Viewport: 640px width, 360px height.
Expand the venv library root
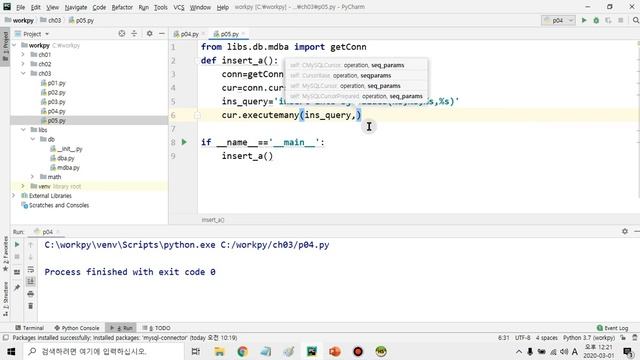(23, 186)
